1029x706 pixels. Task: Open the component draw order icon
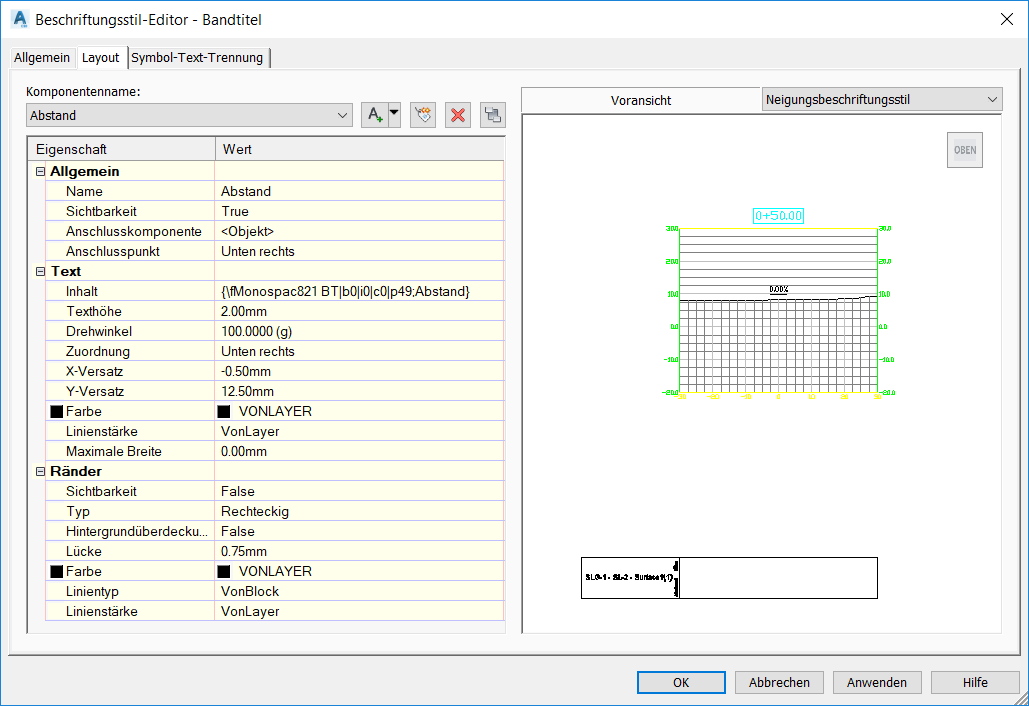[x=491, y=115]
